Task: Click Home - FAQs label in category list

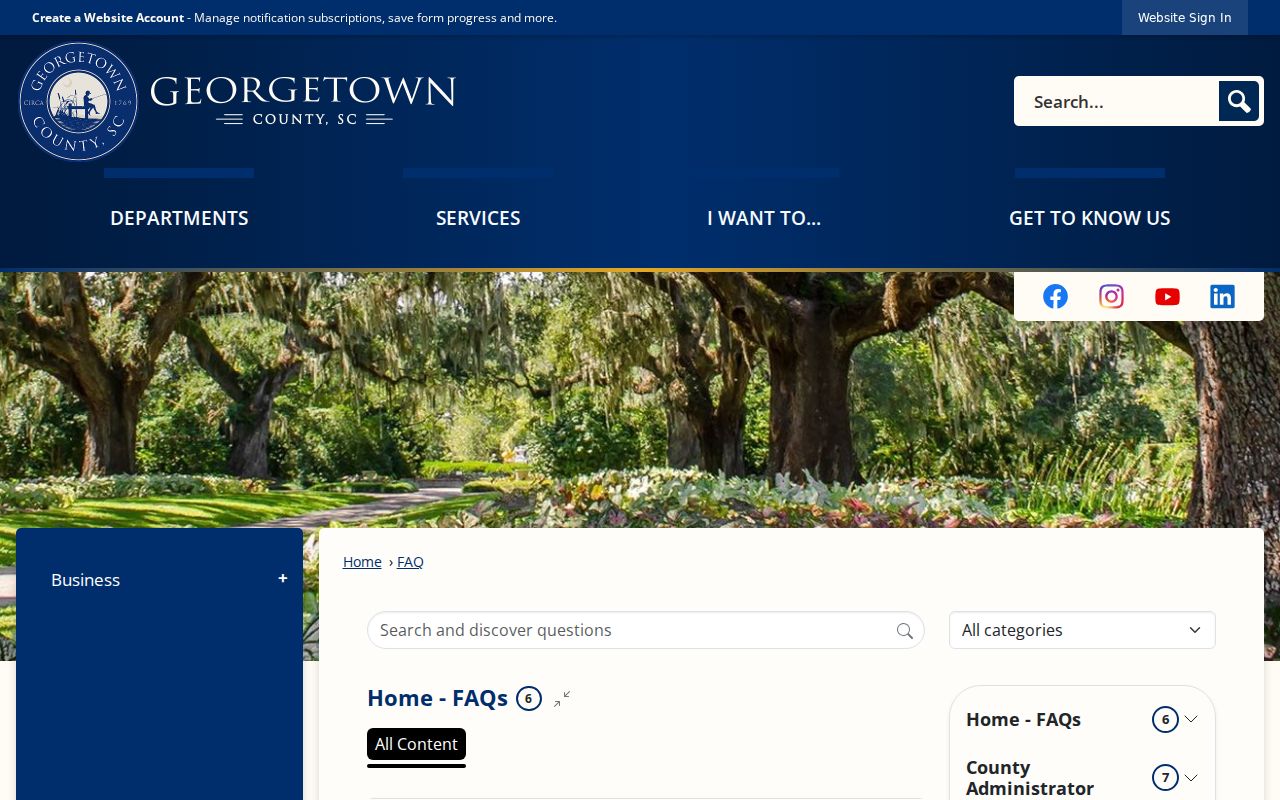Action: pyautogui.click(x=1023, y=719)
